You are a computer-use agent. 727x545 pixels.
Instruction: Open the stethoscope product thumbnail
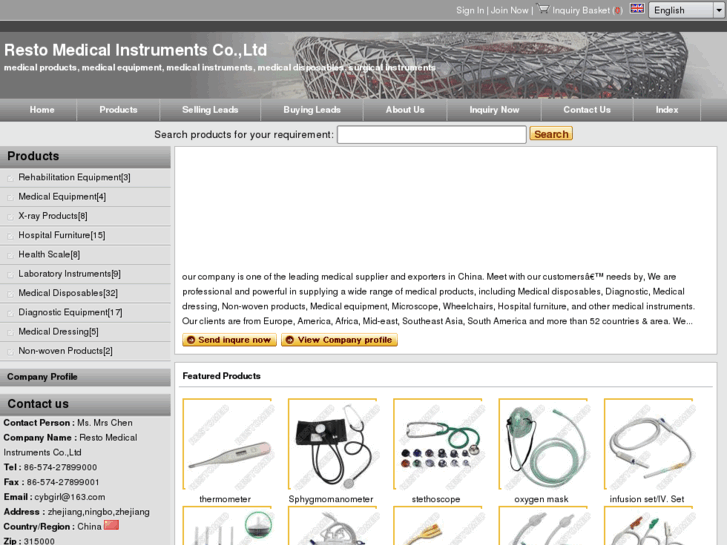click(x=438, y=444)
